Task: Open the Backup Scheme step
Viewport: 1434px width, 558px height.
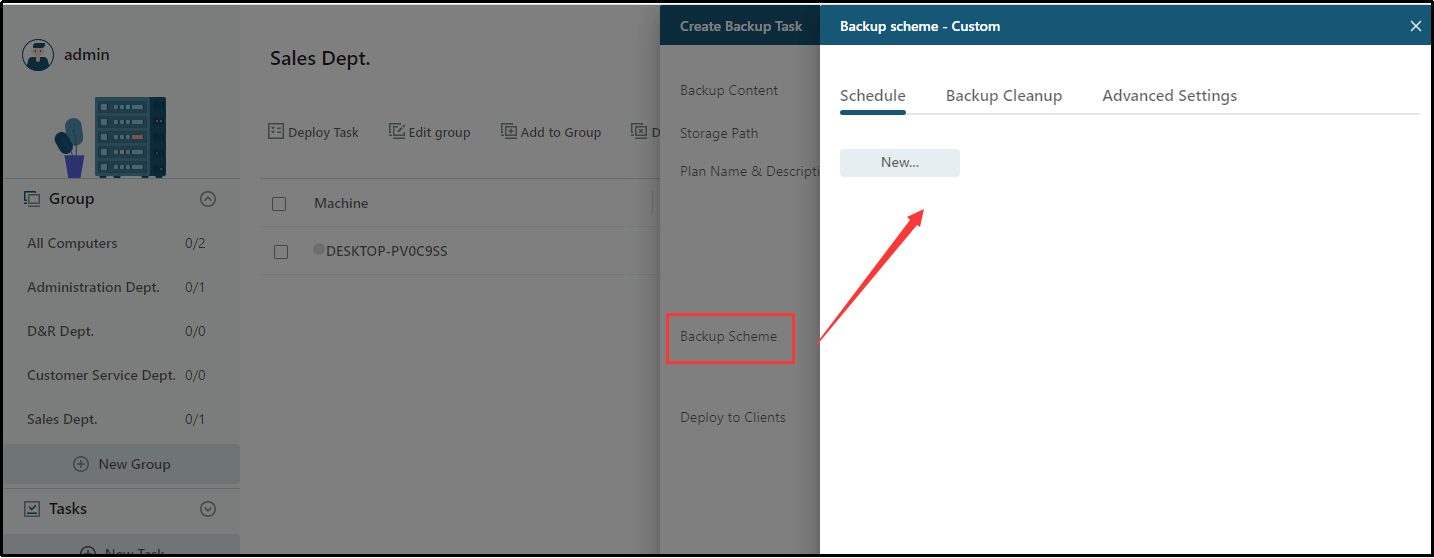Action: (x=728, y=336)
